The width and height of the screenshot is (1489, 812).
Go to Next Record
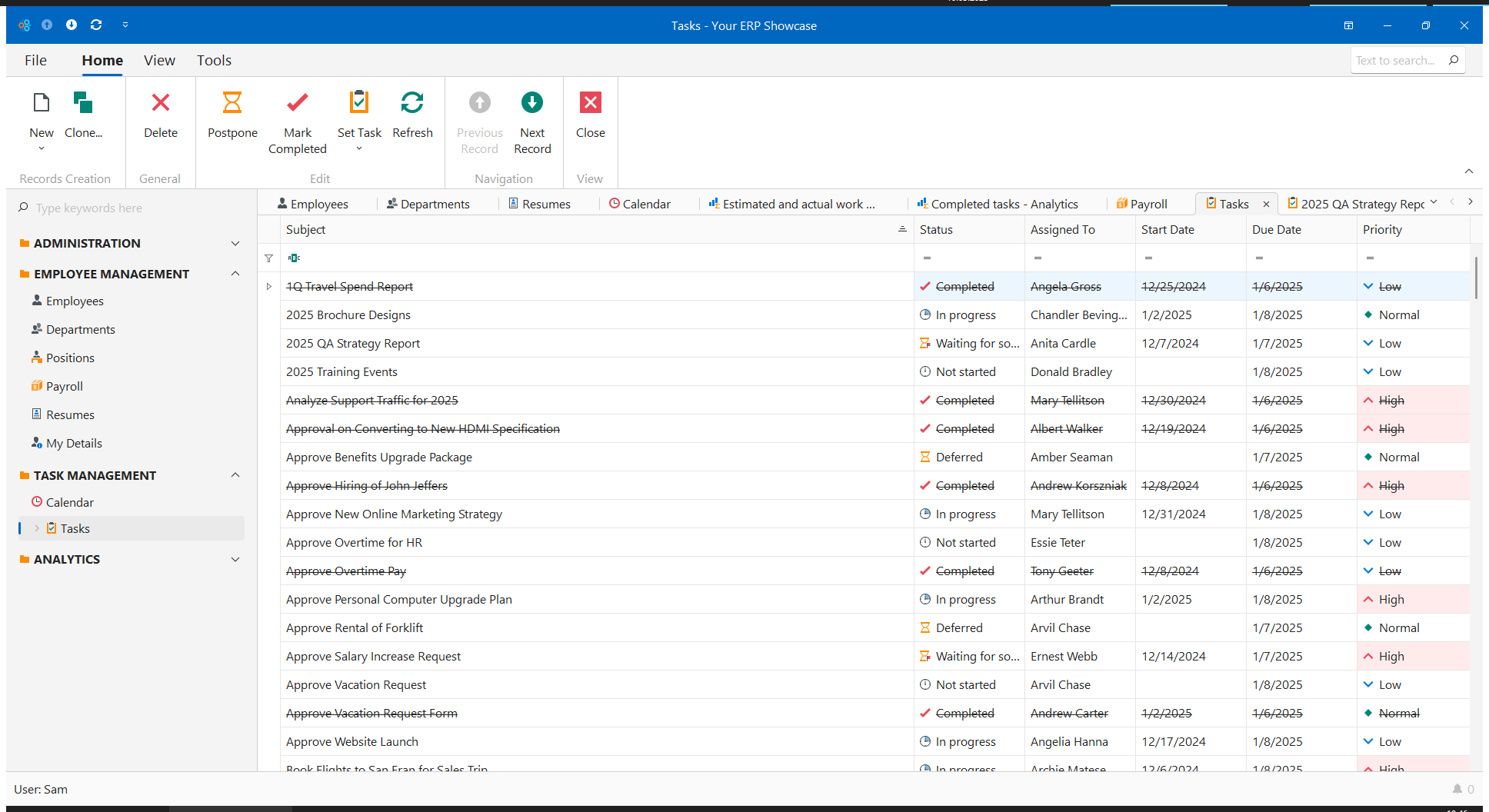[531, 103]
